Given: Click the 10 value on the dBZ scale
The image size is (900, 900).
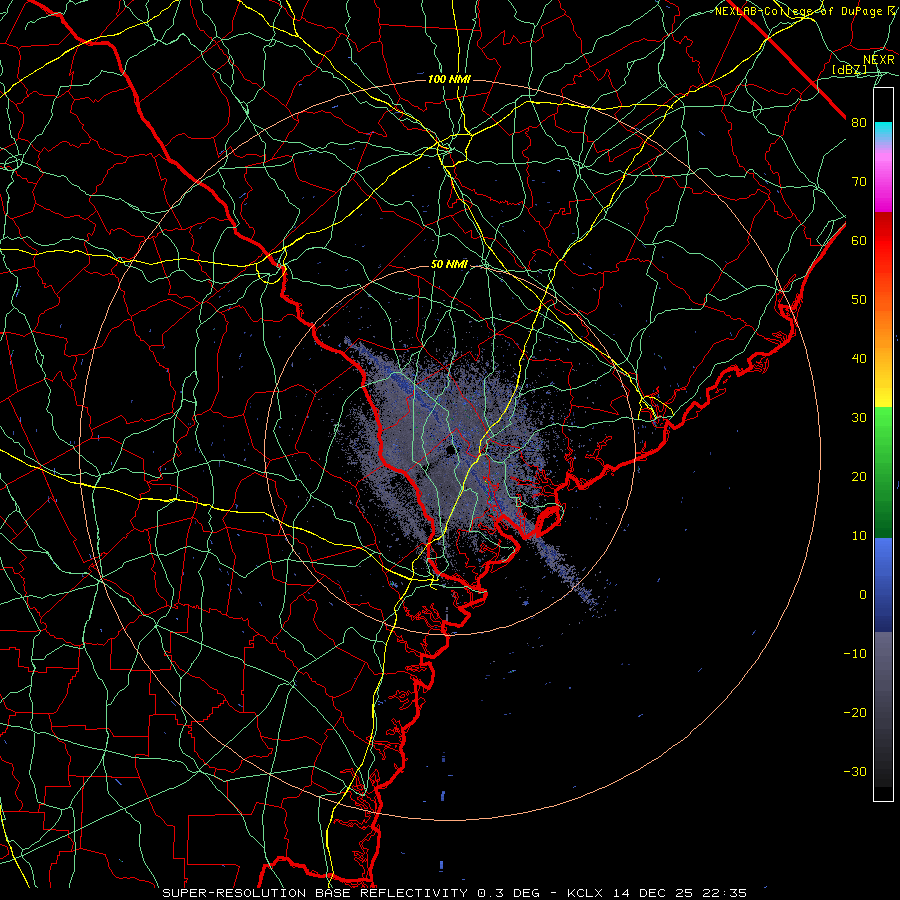Looking at the screenshot, I should (859, 536).
